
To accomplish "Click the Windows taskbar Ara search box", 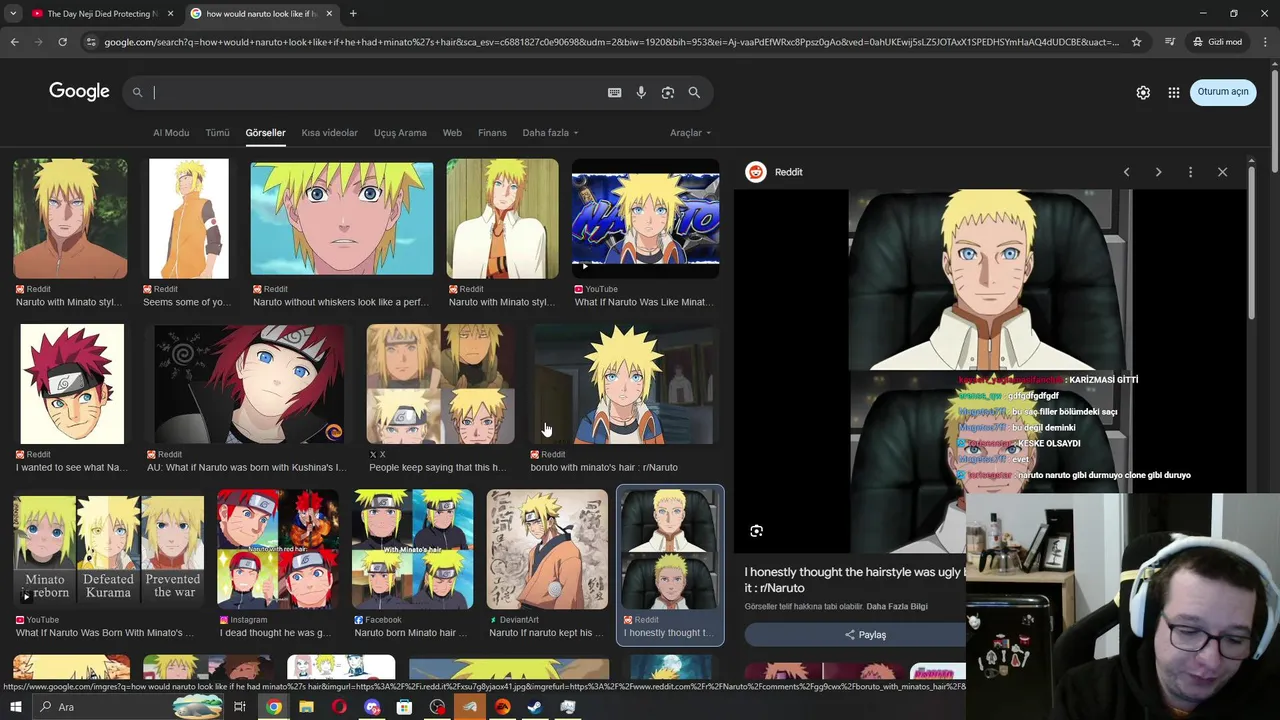I will pos(130,707).
